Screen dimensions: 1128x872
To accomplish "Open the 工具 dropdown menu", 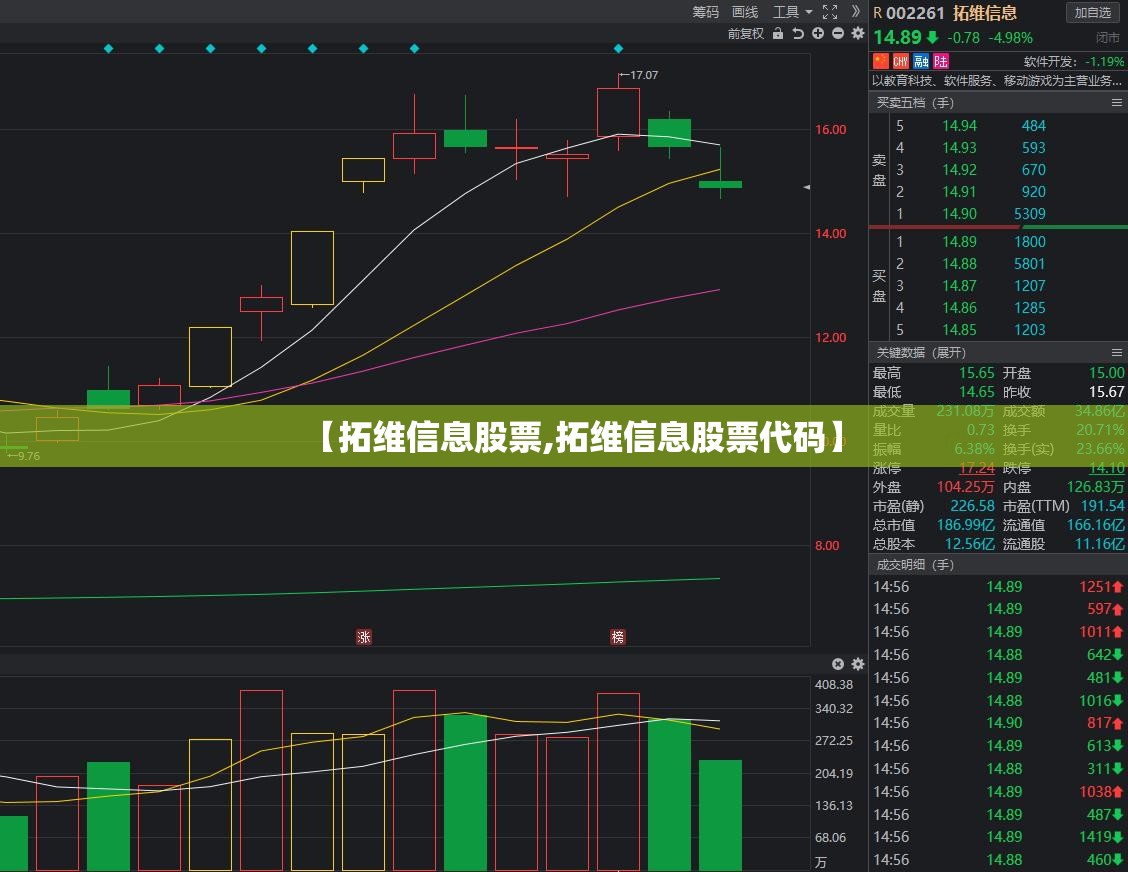I will (792, 12).
